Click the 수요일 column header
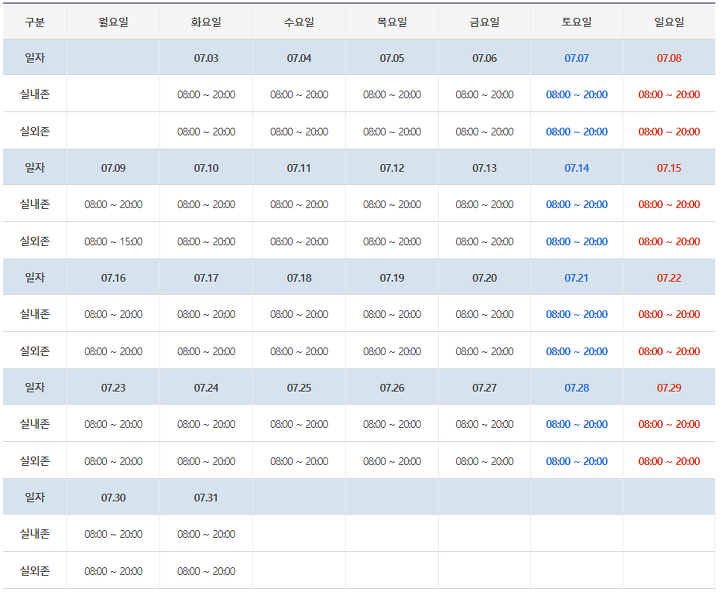Image resolution: width=720 pixels, height=592 pixels. pos(299,22)
